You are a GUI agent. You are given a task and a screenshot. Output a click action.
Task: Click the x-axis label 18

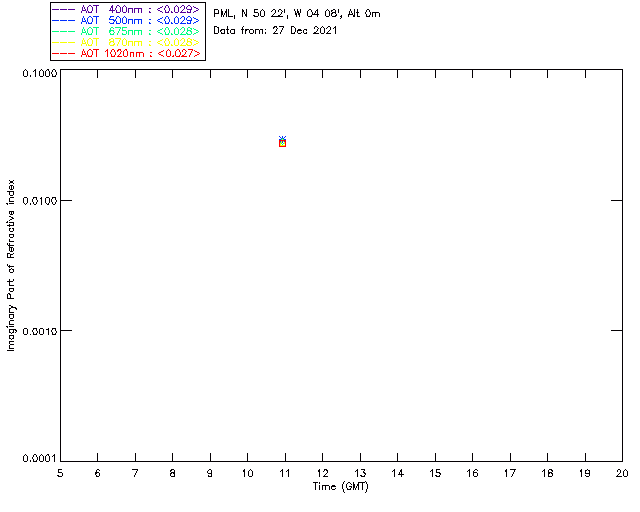547,473
